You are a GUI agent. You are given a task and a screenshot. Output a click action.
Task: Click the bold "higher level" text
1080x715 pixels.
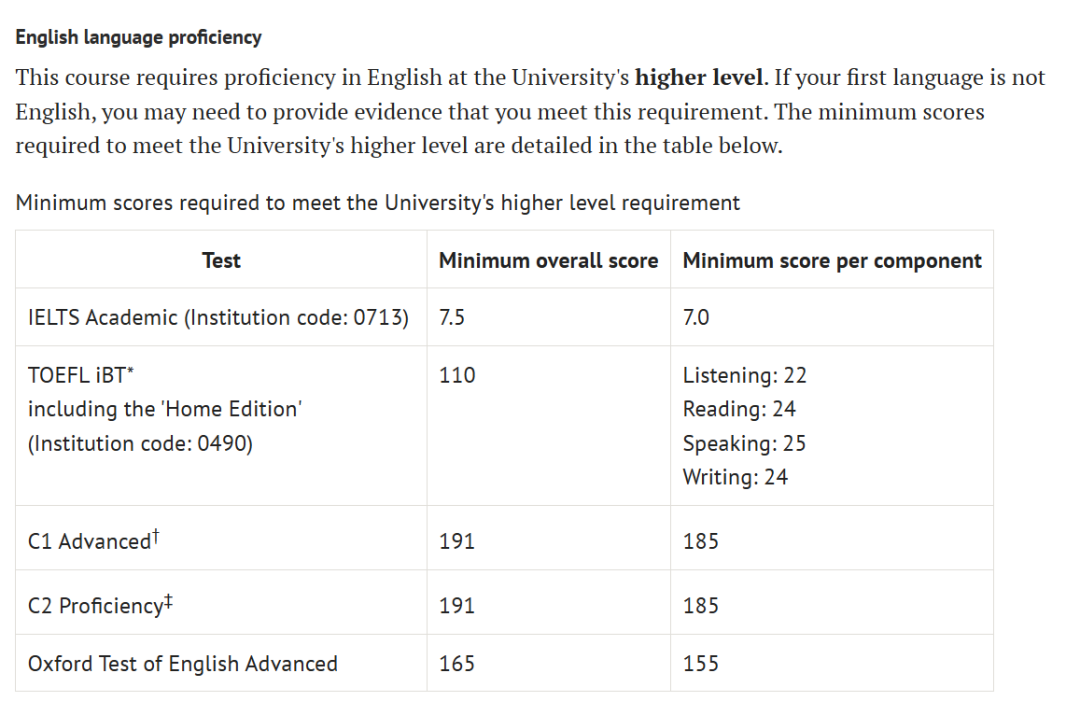[x=700, y=78]
